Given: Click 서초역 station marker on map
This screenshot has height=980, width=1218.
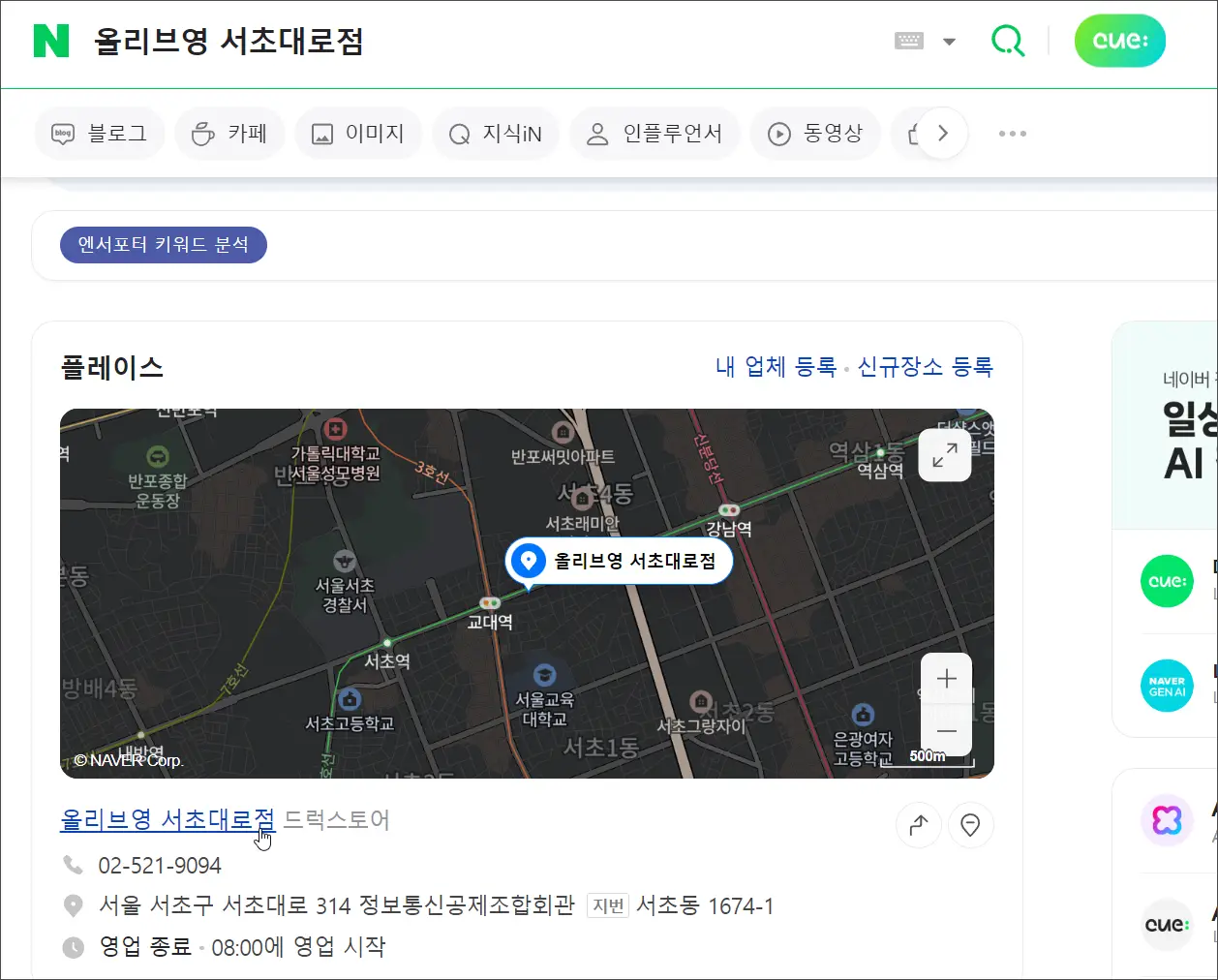Looking at the screenshot, I should point(387,643).
